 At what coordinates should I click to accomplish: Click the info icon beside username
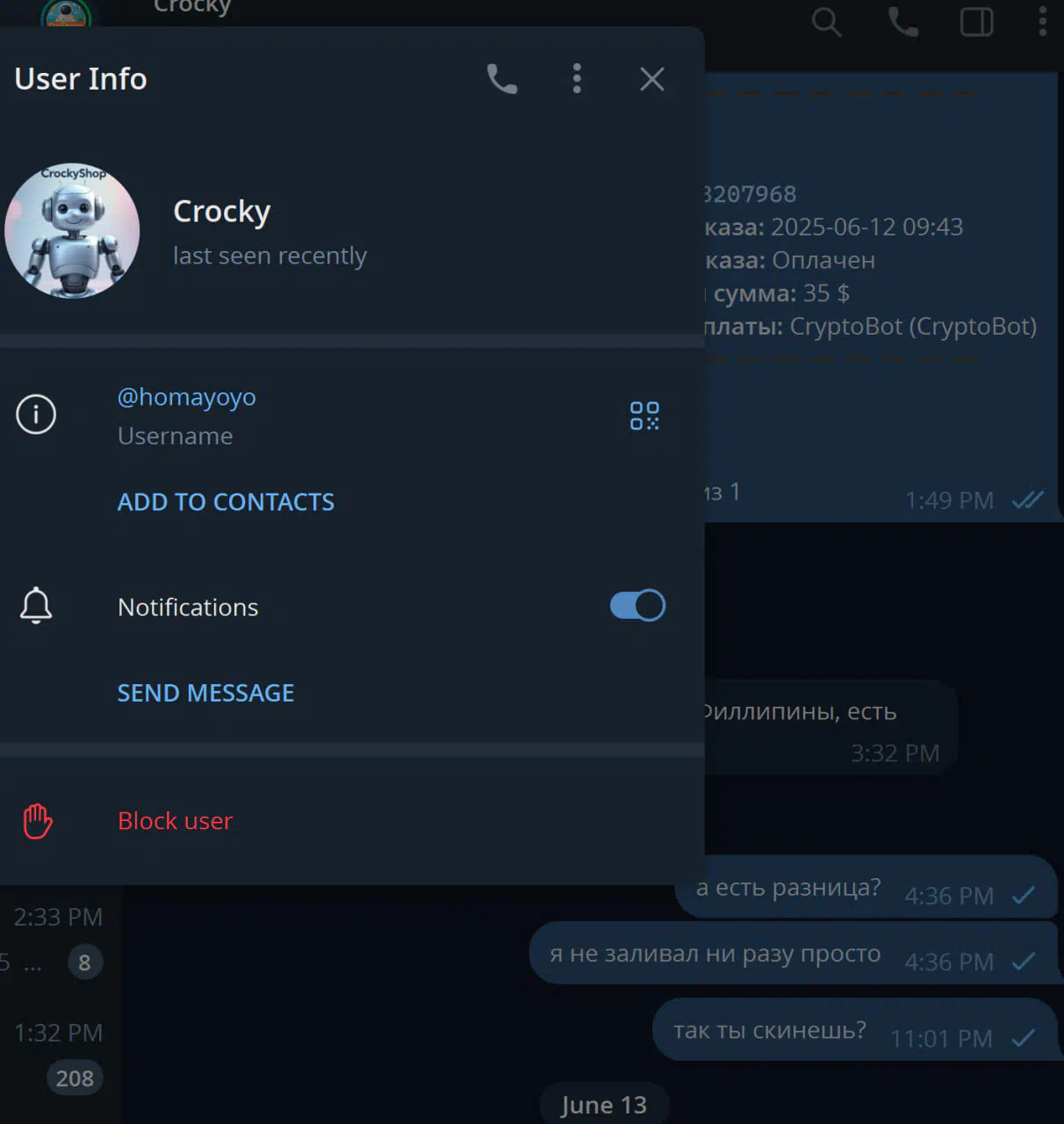[x=36, y=414]
